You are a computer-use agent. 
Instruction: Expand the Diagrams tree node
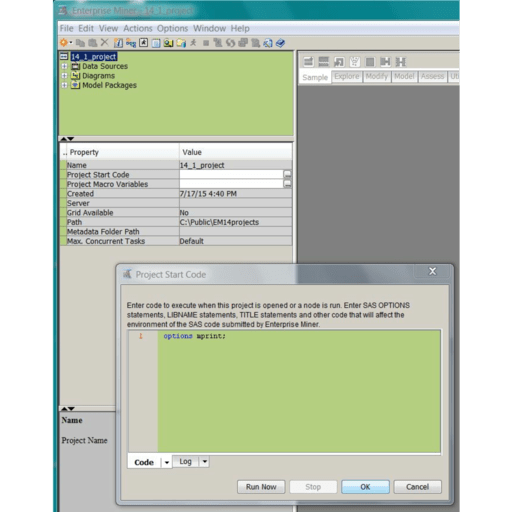click(64, 76)
